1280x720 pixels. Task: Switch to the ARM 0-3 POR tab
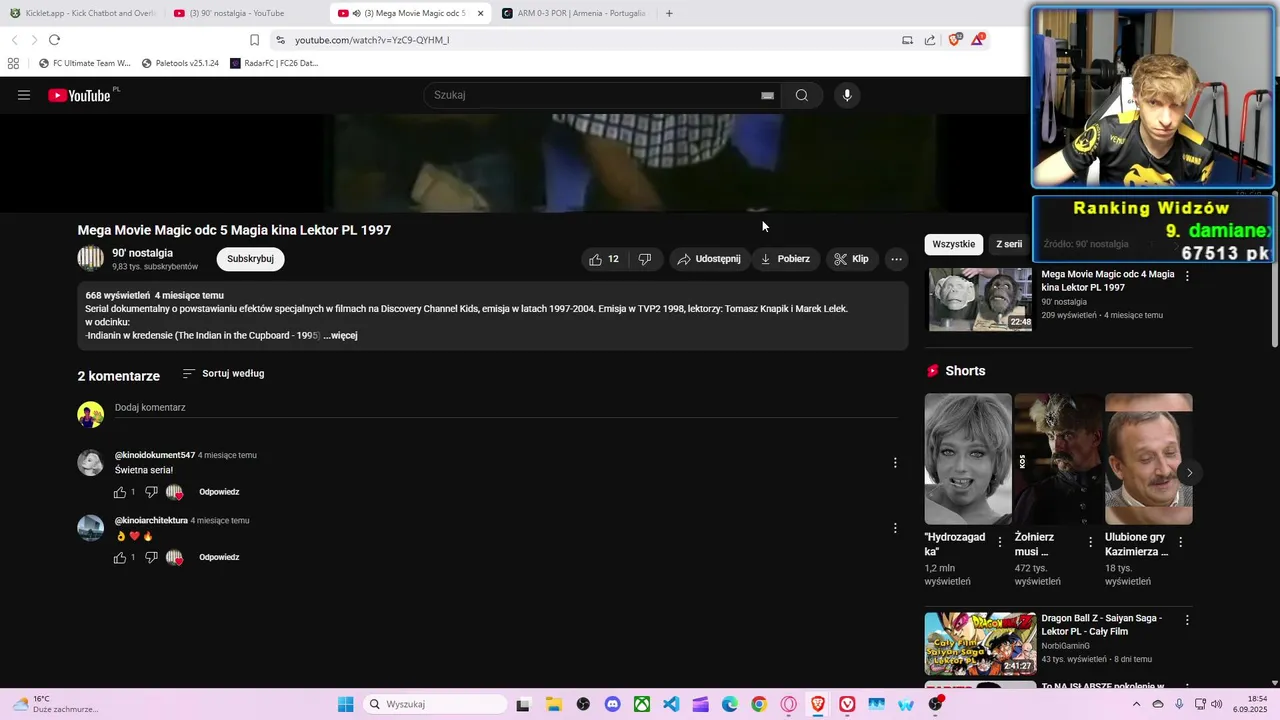tap(574, 13)
